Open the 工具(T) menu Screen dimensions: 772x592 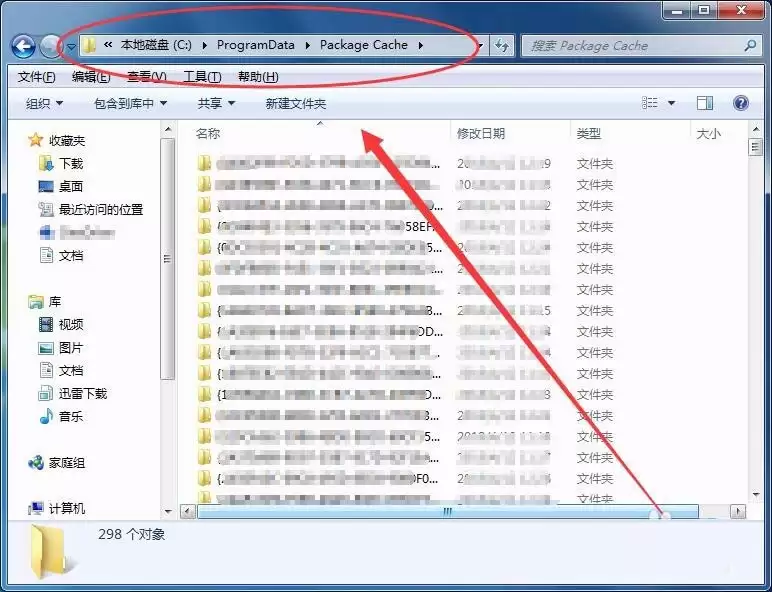pos(202,77)
